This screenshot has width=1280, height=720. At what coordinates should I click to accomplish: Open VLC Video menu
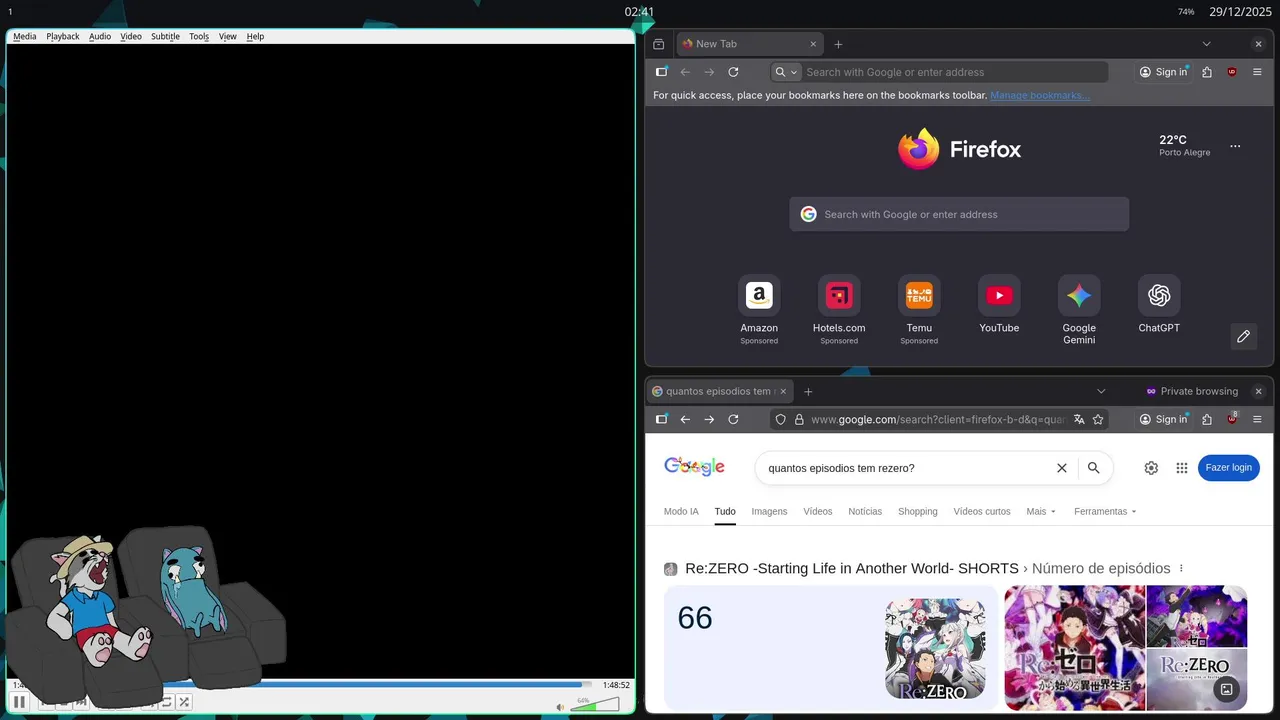pos(131,36)
